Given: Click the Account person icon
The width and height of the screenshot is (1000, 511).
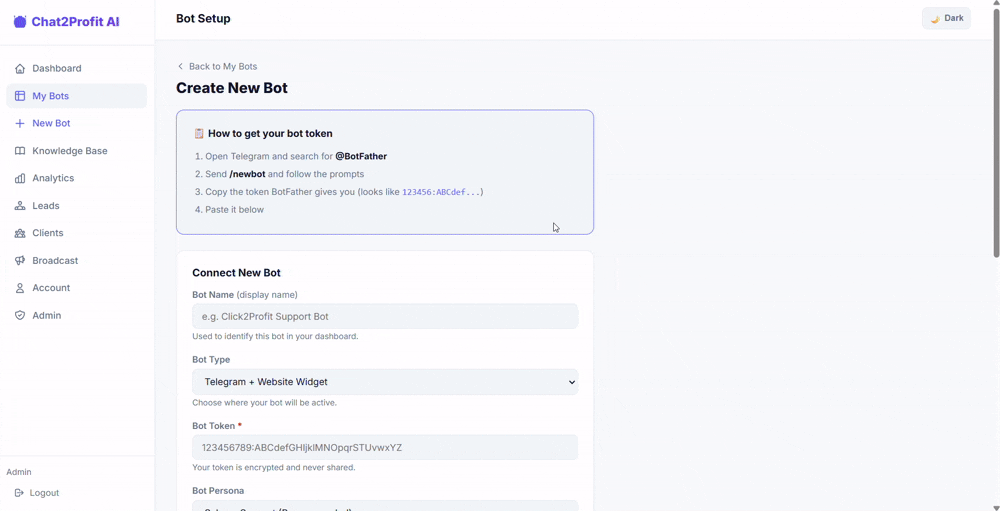Looking at the screenshot, I should pos(20,288).
